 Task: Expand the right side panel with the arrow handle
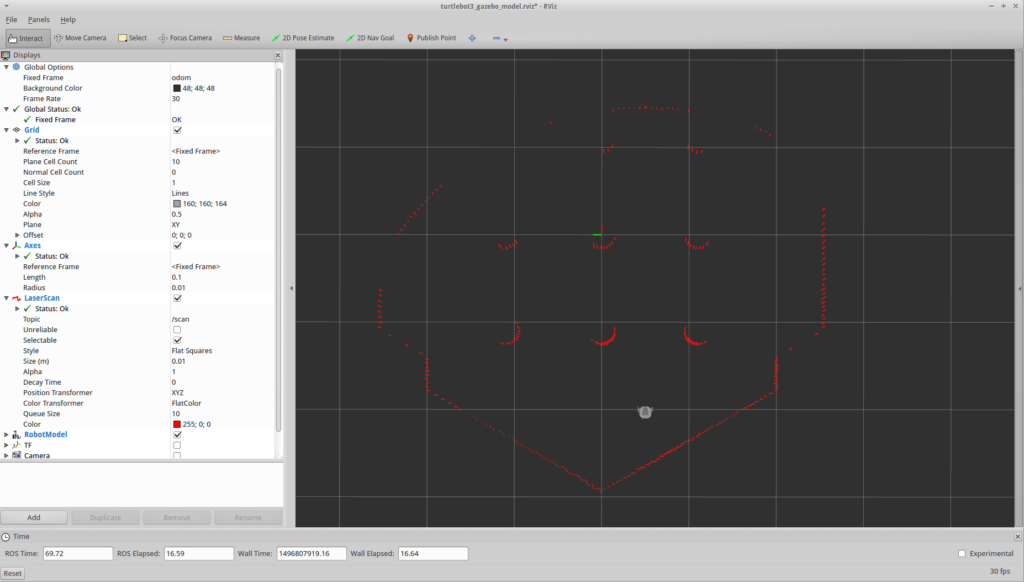coord(1019,288)
